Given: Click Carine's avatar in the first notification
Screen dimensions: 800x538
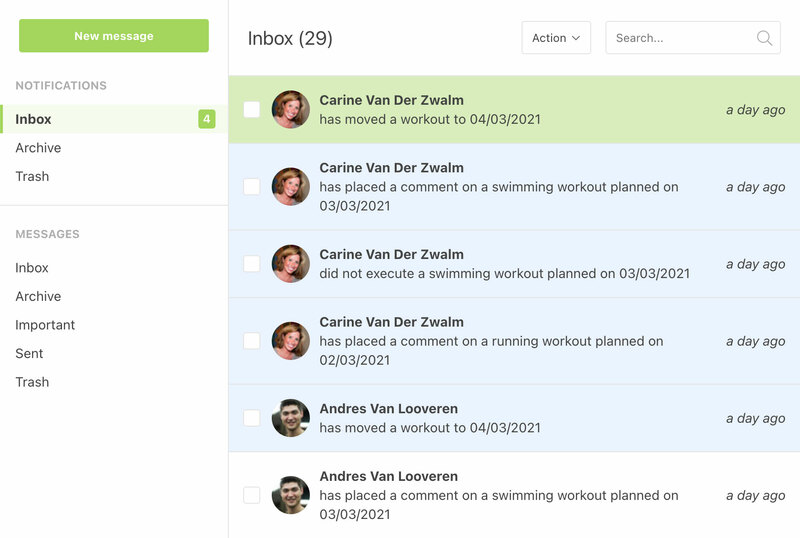Looking at the screenshot, I should (290, 110).
